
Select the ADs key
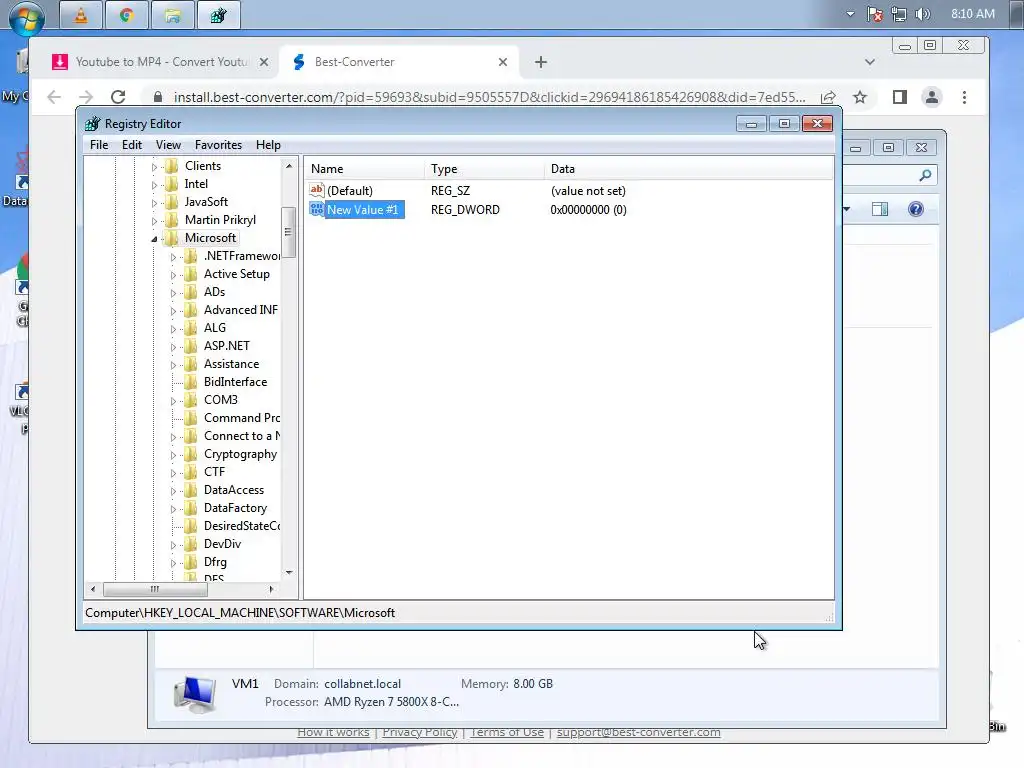click(x=214, y=292)
